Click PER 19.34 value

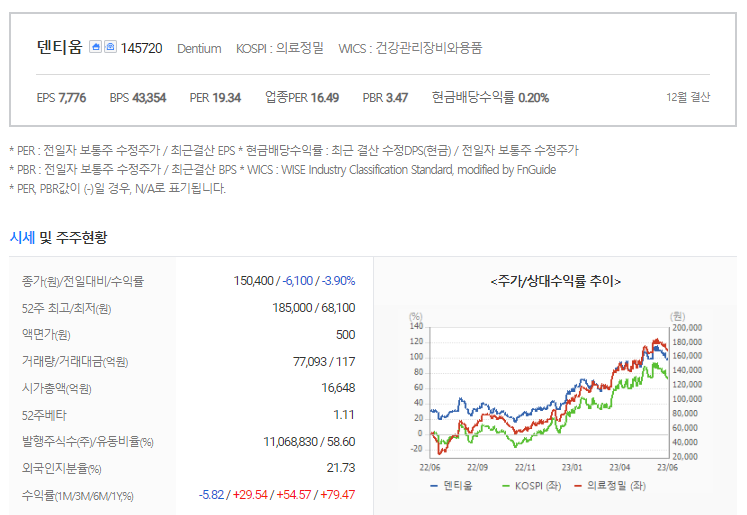(215, 98)
